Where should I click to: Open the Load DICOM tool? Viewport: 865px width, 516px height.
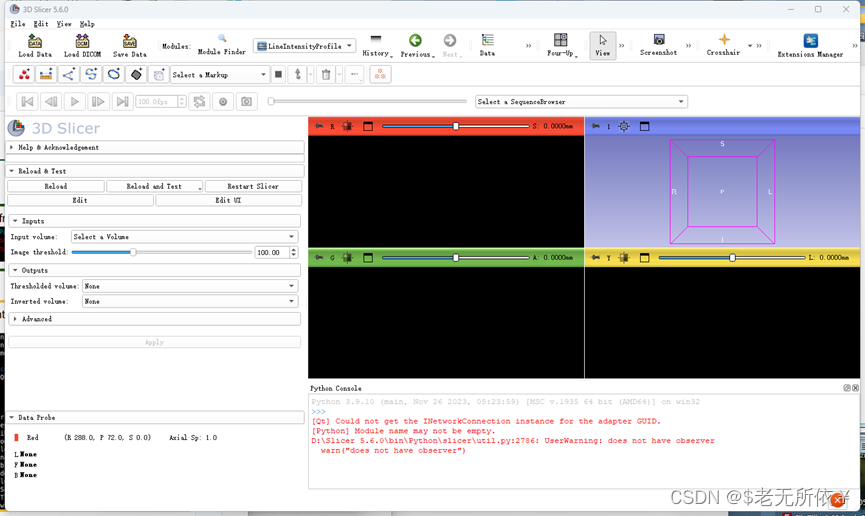(82, 46)
